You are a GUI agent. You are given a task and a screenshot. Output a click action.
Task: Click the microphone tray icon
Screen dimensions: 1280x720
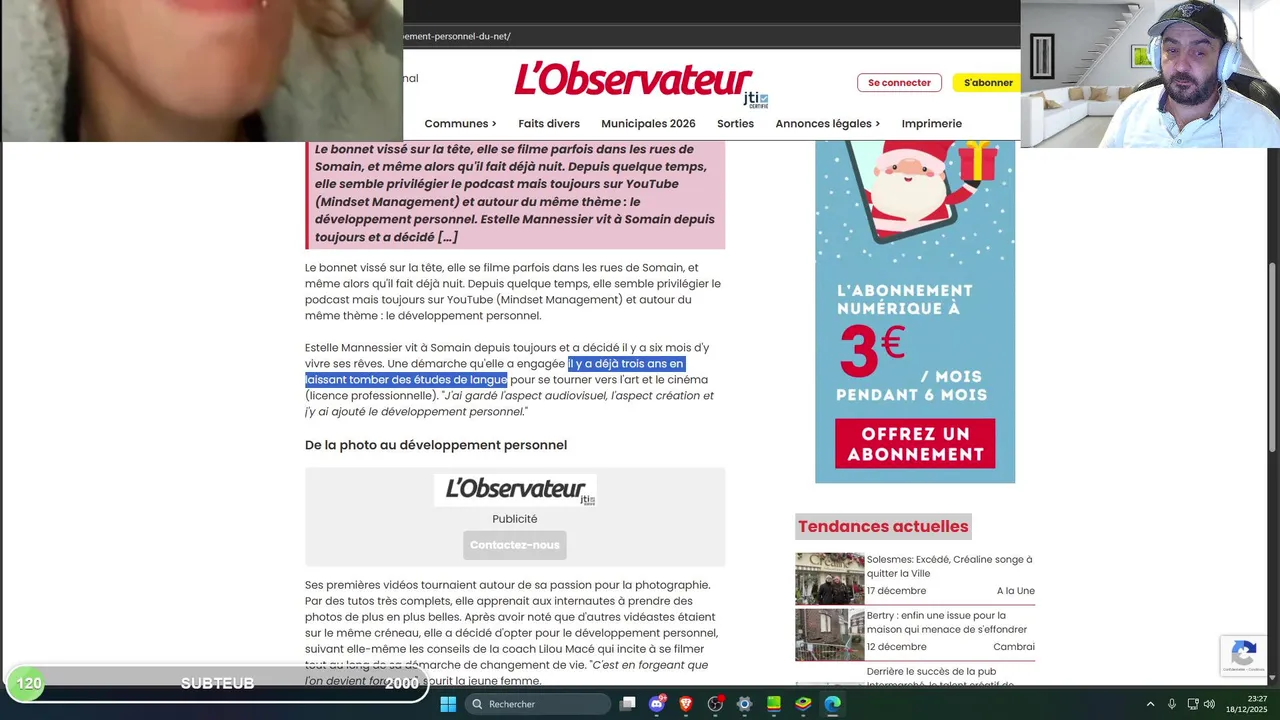coord(1171,704)
